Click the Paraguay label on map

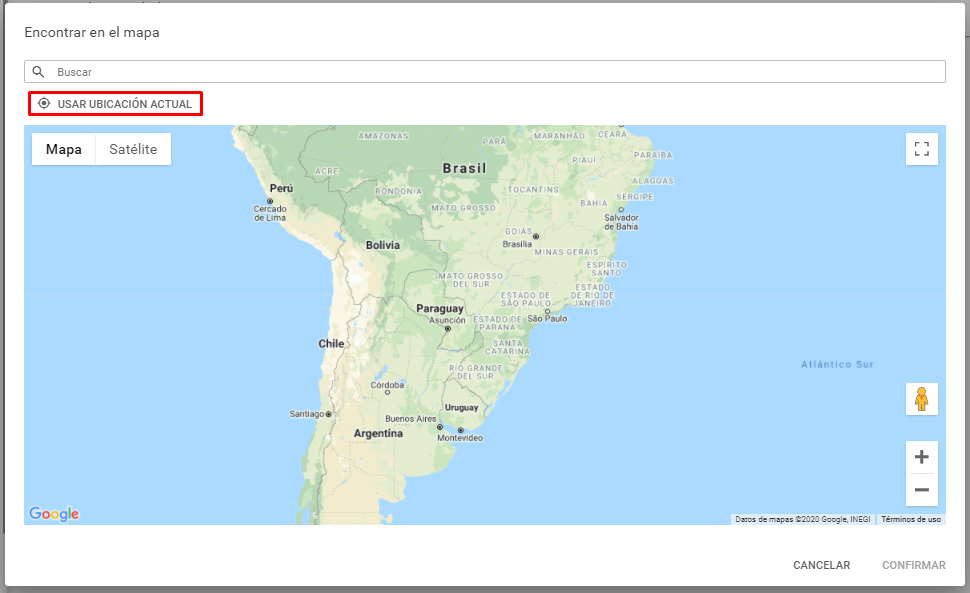pyautogui.click(x=440, y=309)
